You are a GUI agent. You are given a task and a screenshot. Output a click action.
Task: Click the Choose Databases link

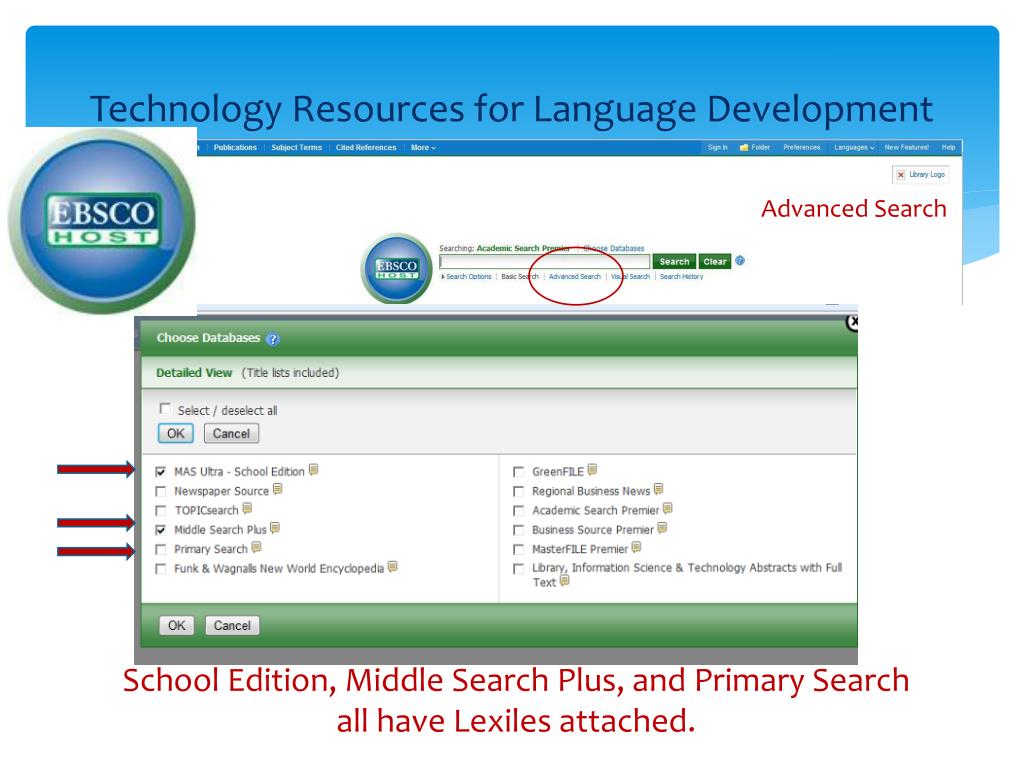click(613, 249)
